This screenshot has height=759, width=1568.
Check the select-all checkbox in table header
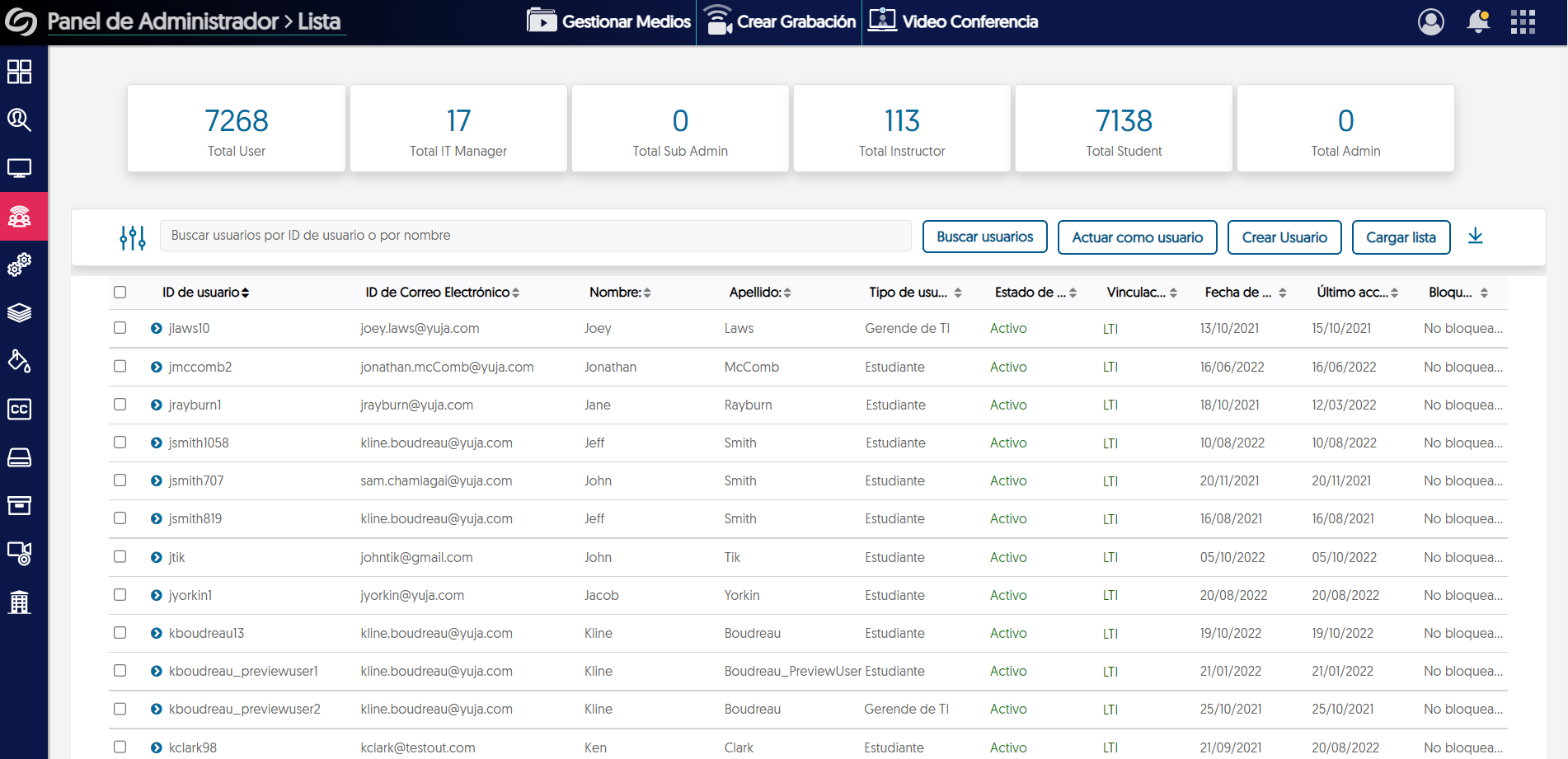tap(120, 293)
